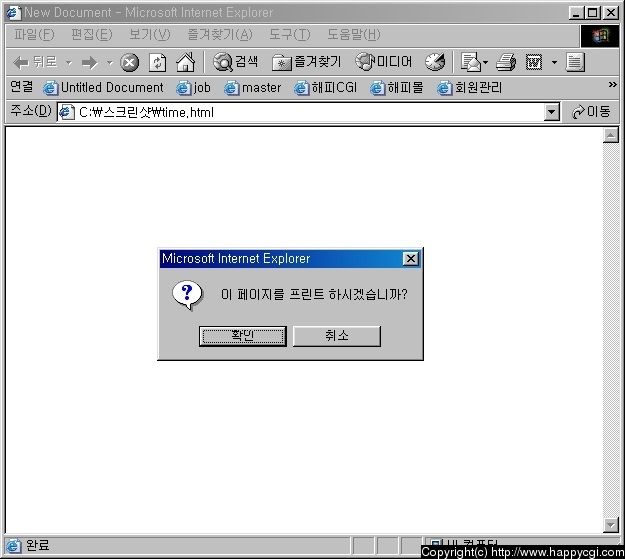Screen dimensions: 625x559
Task: Open the 회원관리 link shortcut
Action: point(469,88)
